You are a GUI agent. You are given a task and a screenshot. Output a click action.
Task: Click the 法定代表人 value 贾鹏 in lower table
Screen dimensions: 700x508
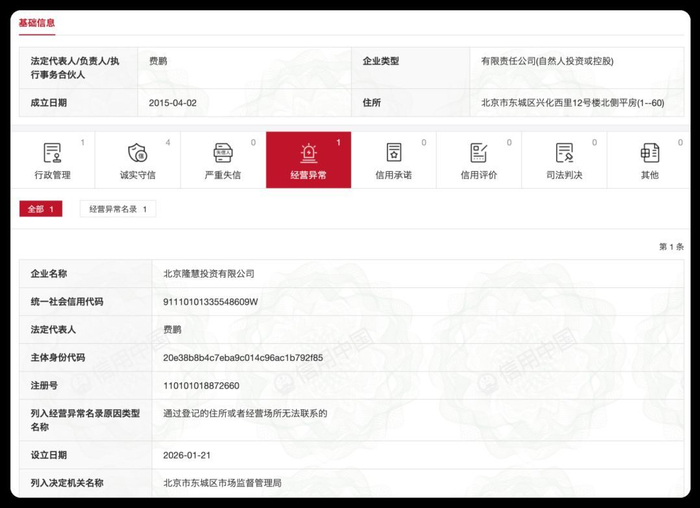172,329
